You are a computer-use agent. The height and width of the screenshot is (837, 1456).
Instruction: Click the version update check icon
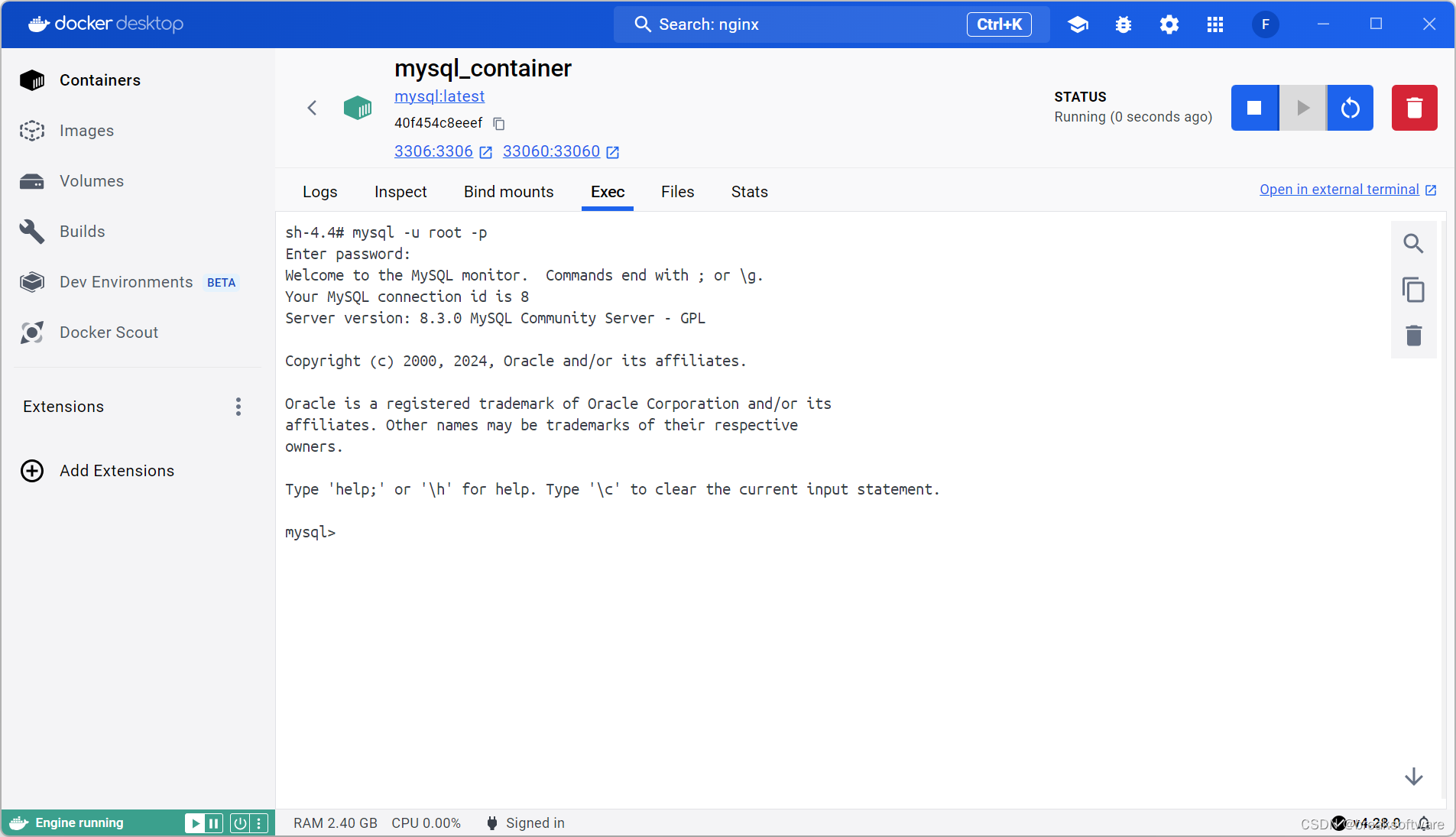(x=1338, y=823)
